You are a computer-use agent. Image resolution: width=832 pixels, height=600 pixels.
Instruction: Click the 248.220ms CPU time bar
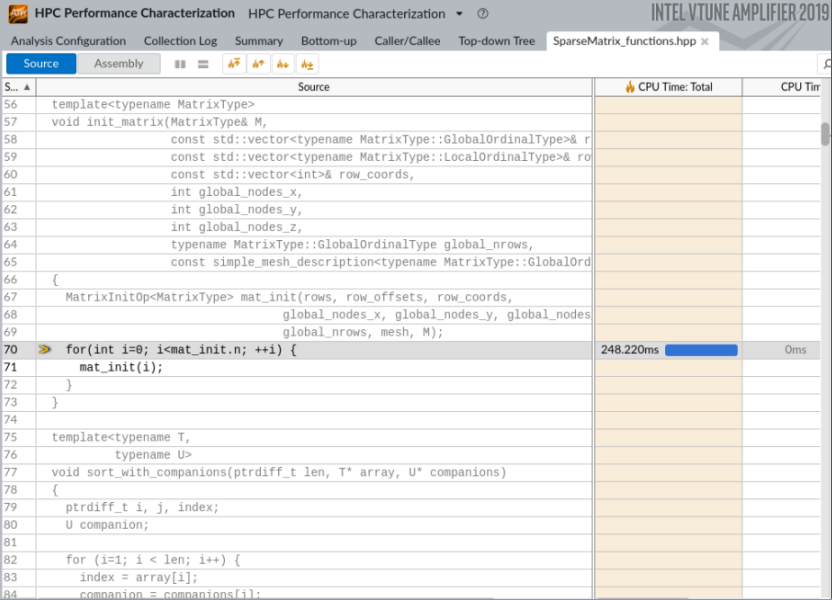(x=701, y=350)
